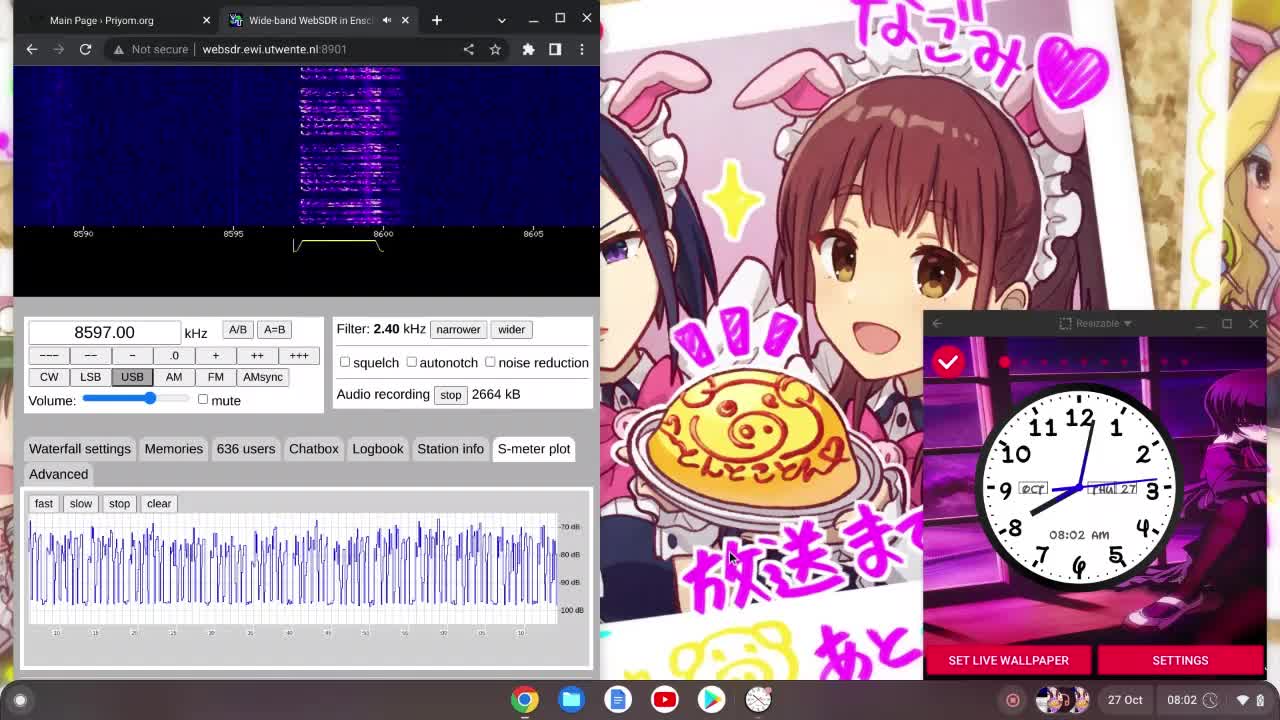Reload the WebSDR page
The height and width of the screenshot is (720, 1280).
point(85,49)
